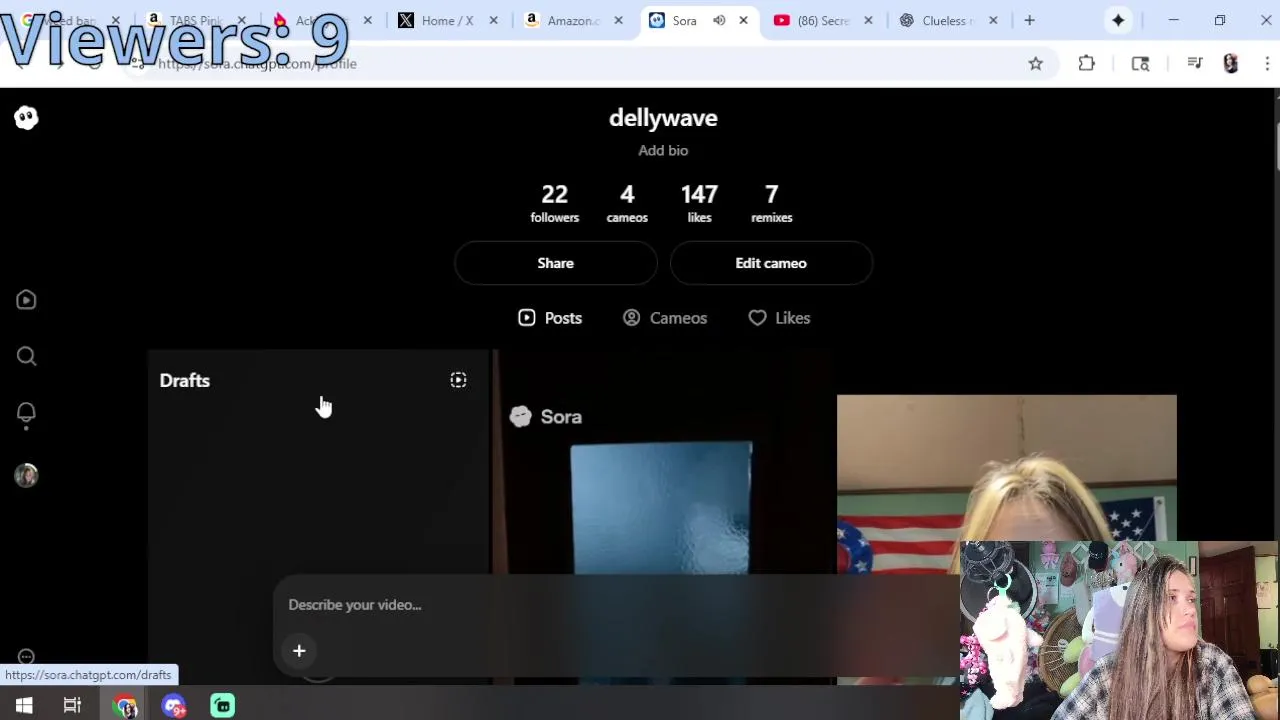Switch to the Clueless tab

950,20
